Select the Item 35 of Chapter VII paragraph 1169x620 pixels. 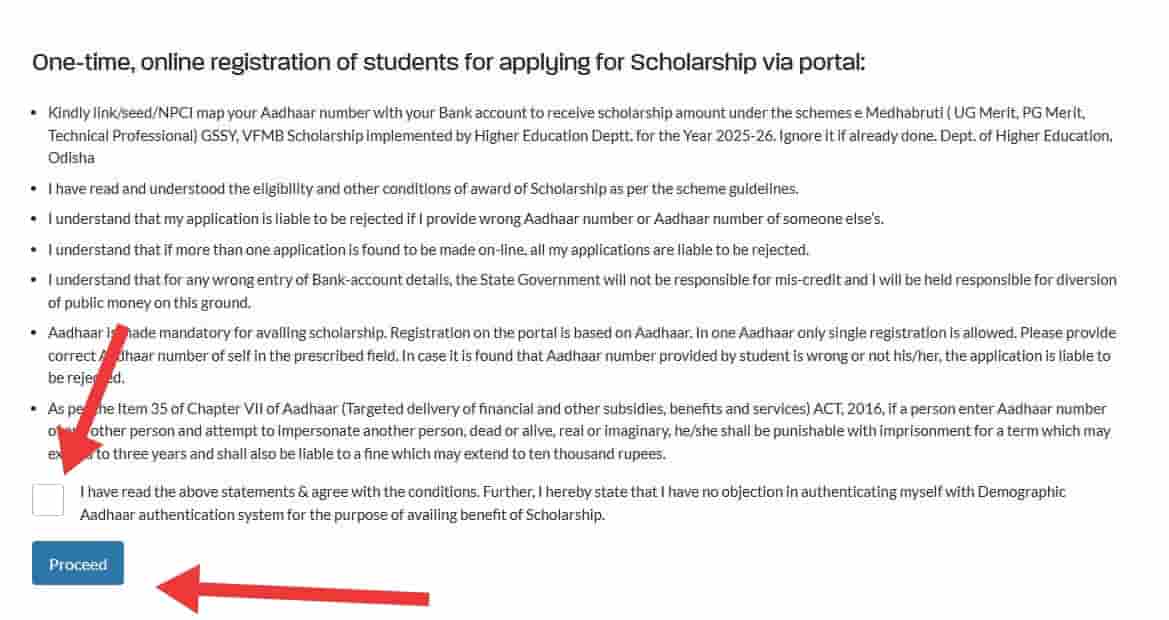tap(579, 431)
